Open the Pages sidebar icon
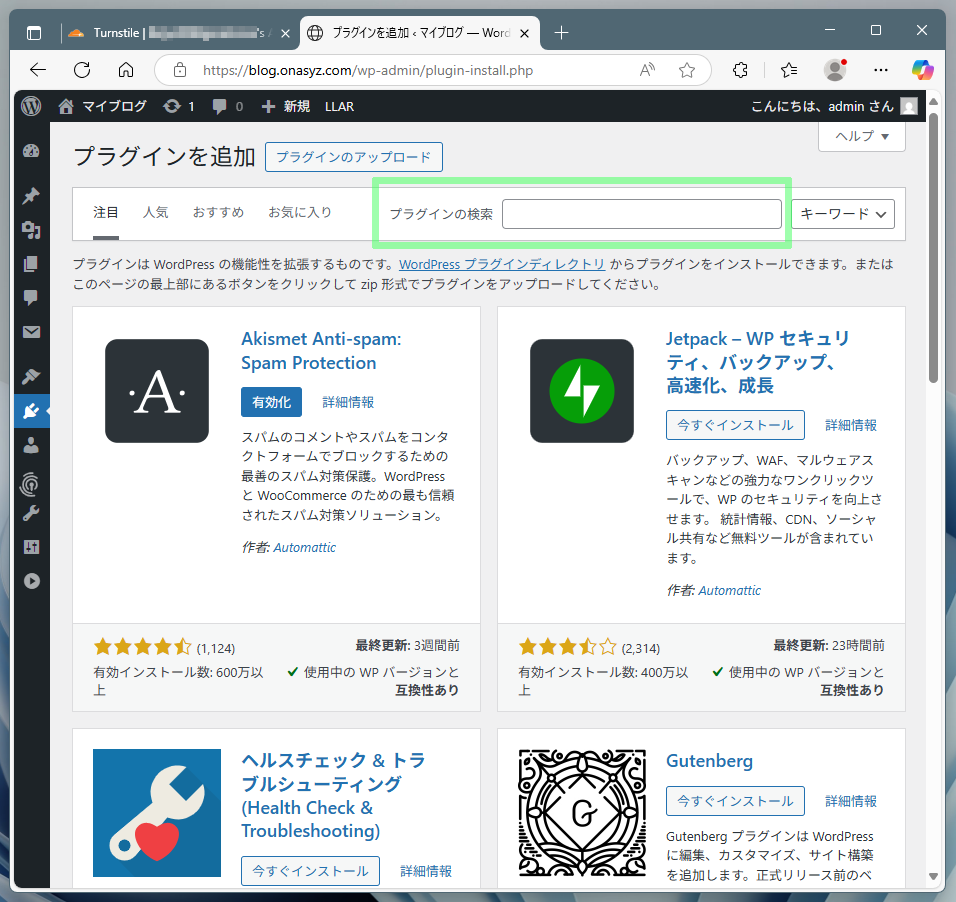The image size is (956, 902). [31, 263]
